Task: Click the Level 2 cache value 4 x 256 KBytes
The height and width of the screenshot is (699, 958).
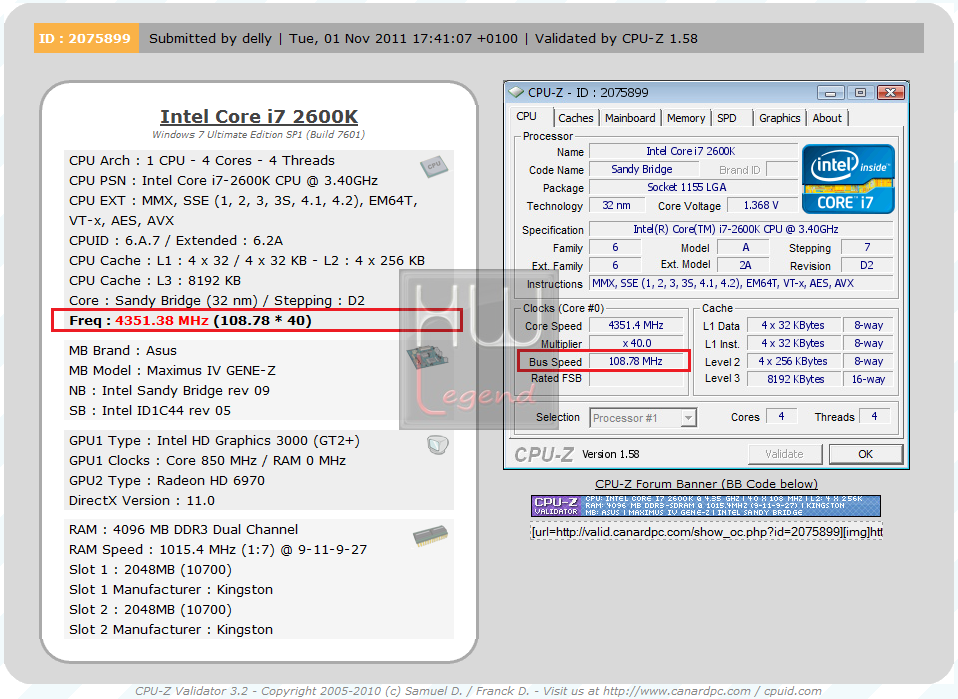Action: coord(793,361)
